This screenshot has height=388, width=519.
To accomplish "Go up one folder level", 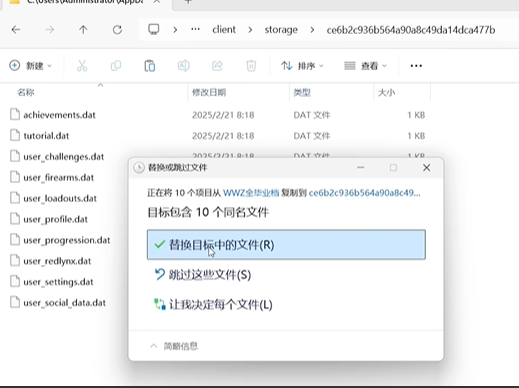I will 83,30.
